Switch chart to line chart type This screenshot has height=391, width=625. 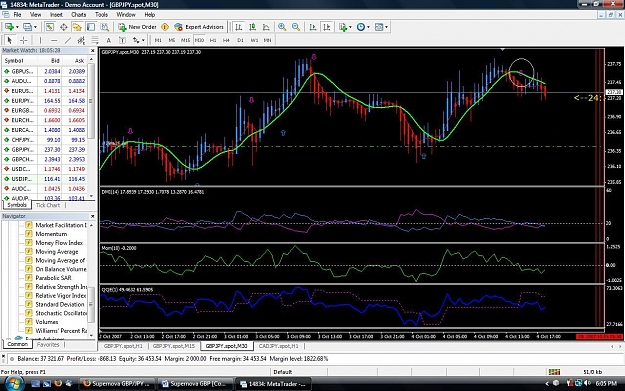point(266,27)
